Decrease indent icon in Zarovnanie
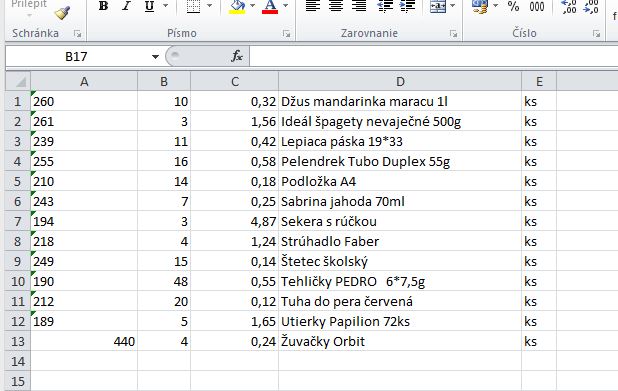Viewport: 618px width, 391px height. (385, 6)
